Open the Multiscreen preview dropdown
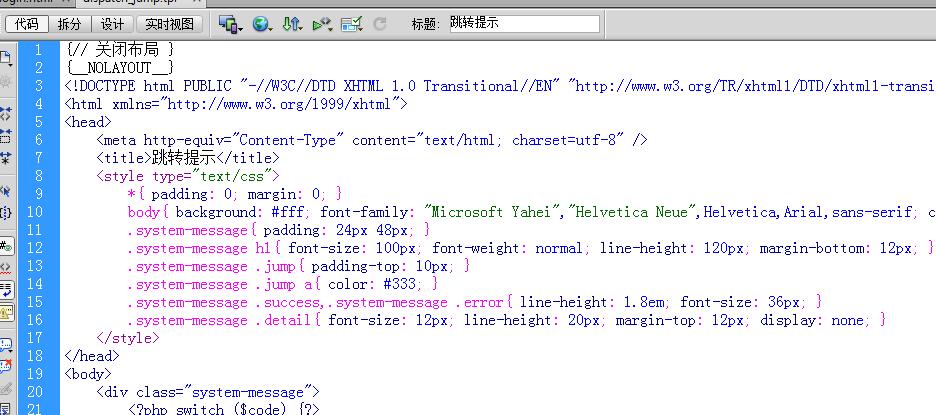This screenshot has height=415, width=936. [x=230, y=24]
